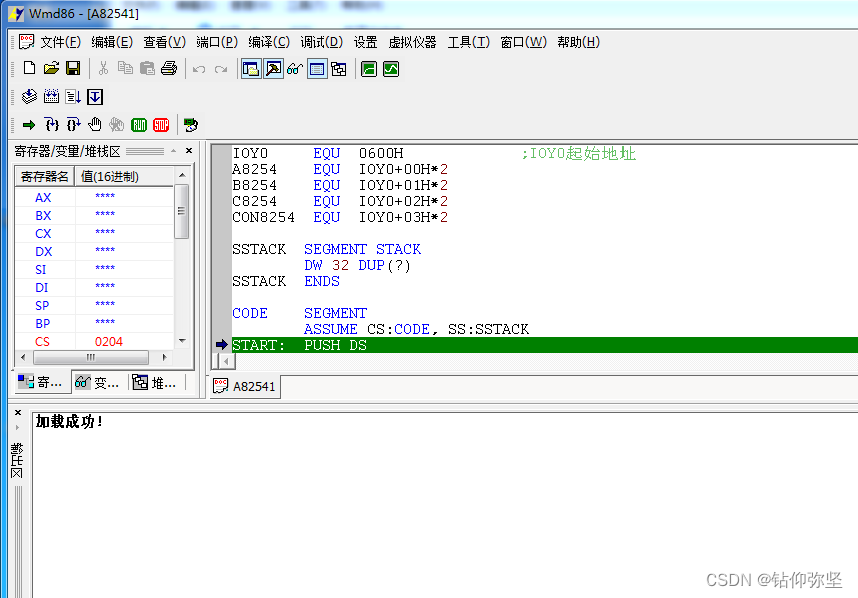The image size is (858, 598).
Task: Open the green oscilloscope step-curve icon
Action: (x=369, y=69)
